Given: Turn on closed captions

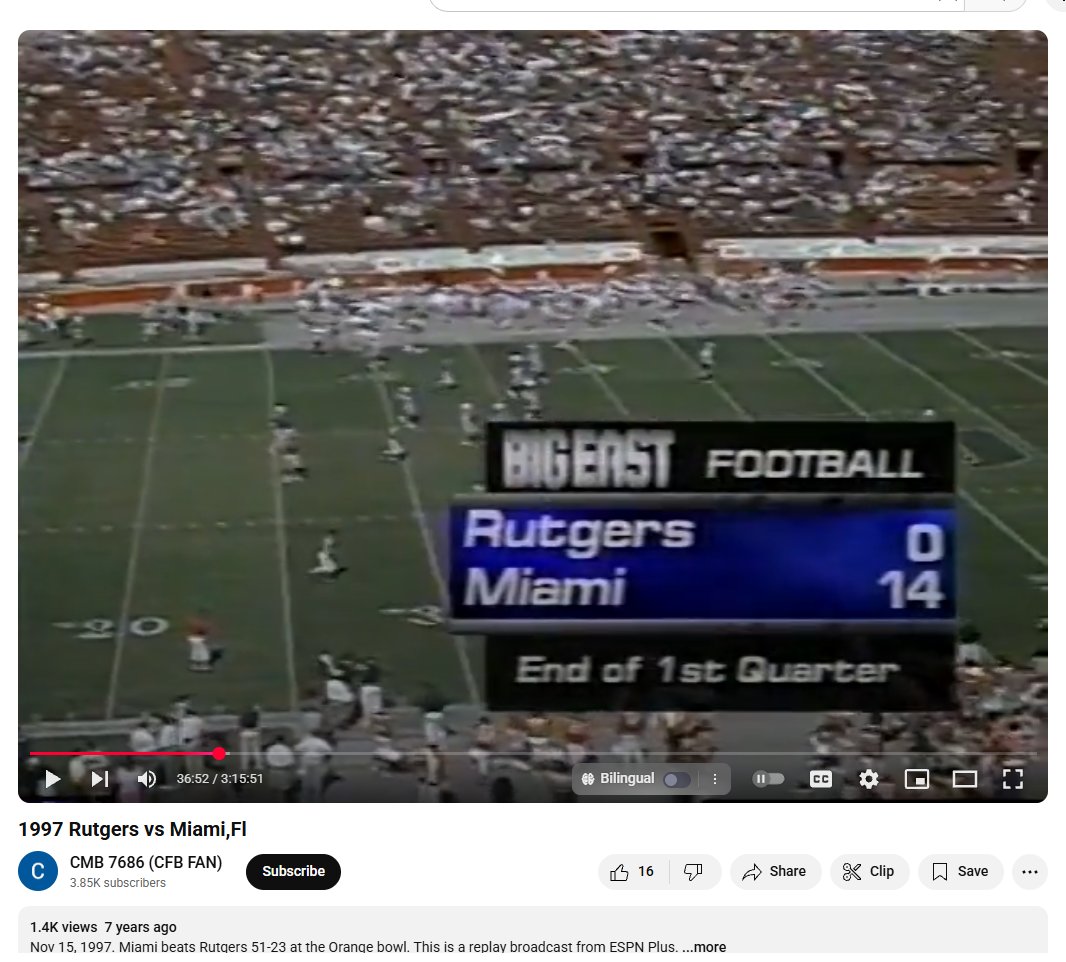Looking at the screenshot, I should click(x=821, y=779).
